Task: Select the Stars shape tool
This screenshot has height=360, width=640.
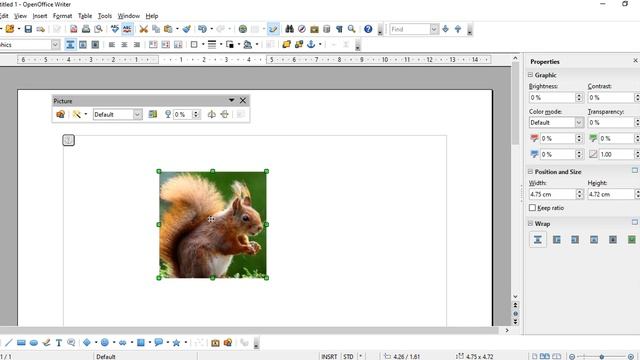Action: [x=176, y=343]
